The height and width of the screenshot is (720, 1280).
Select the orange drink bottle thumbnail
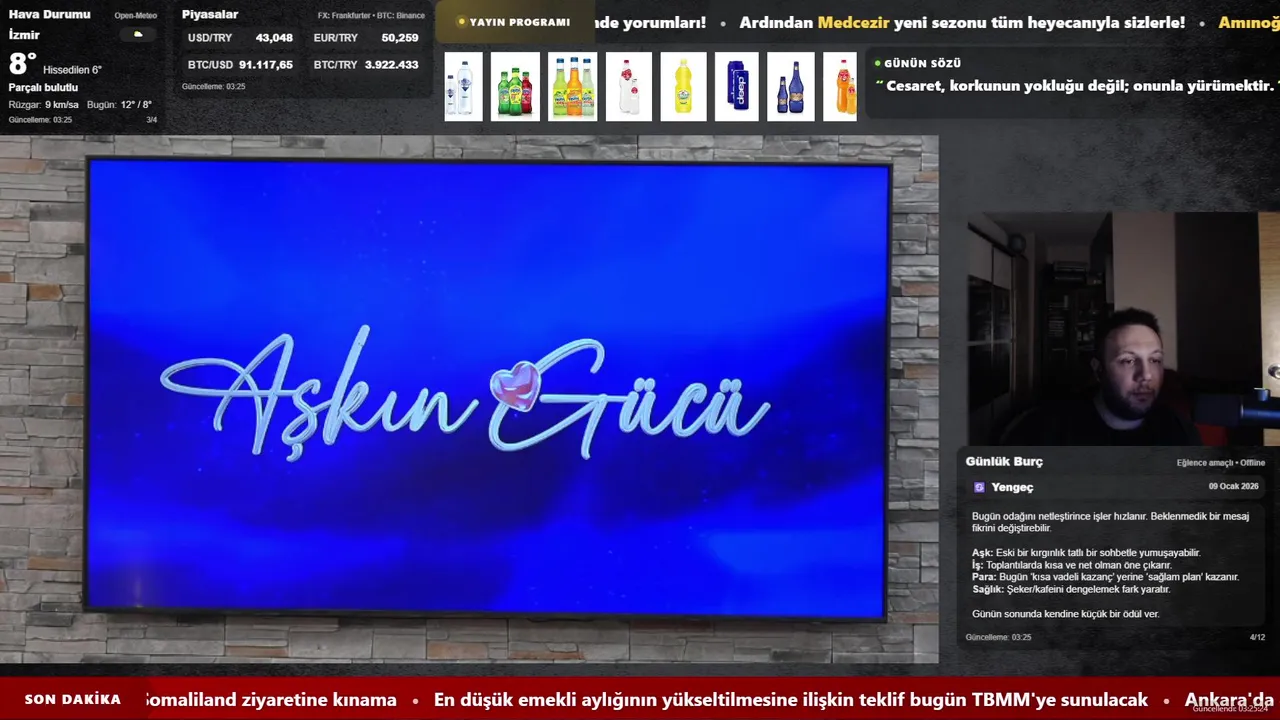coord(840,87)
